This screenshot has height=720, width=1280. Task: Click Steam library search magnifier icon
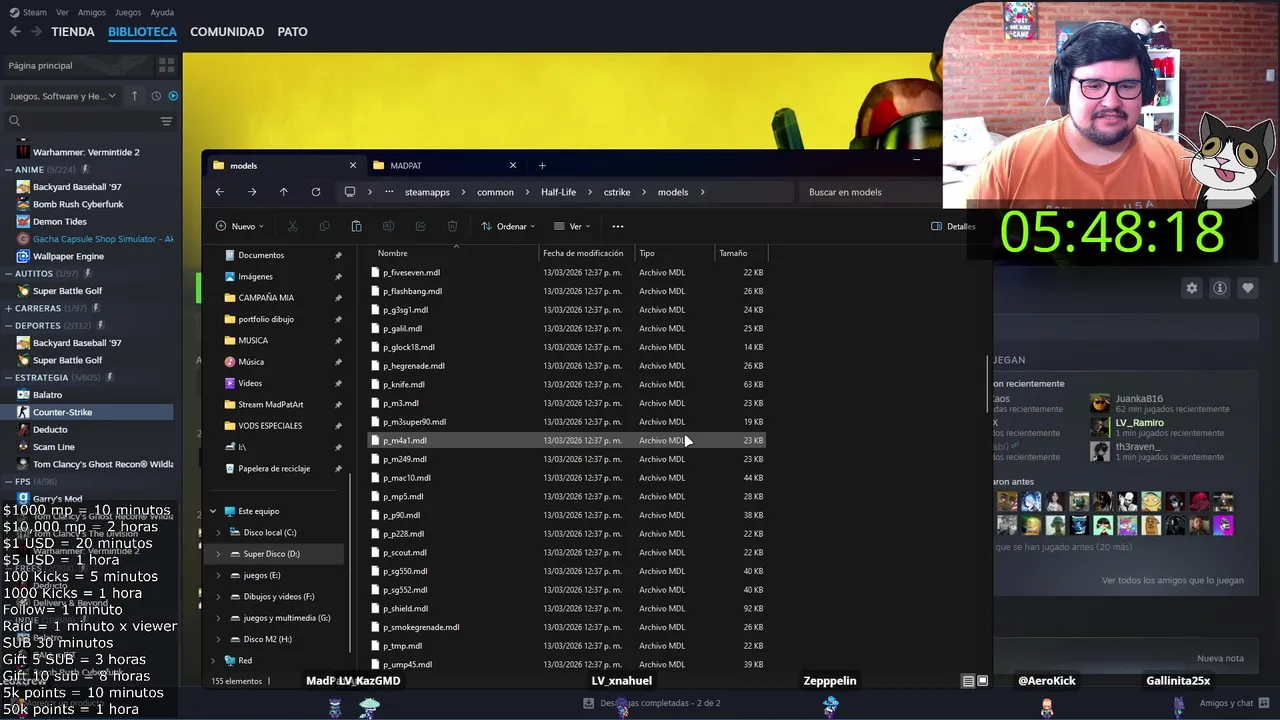(14, 121)
